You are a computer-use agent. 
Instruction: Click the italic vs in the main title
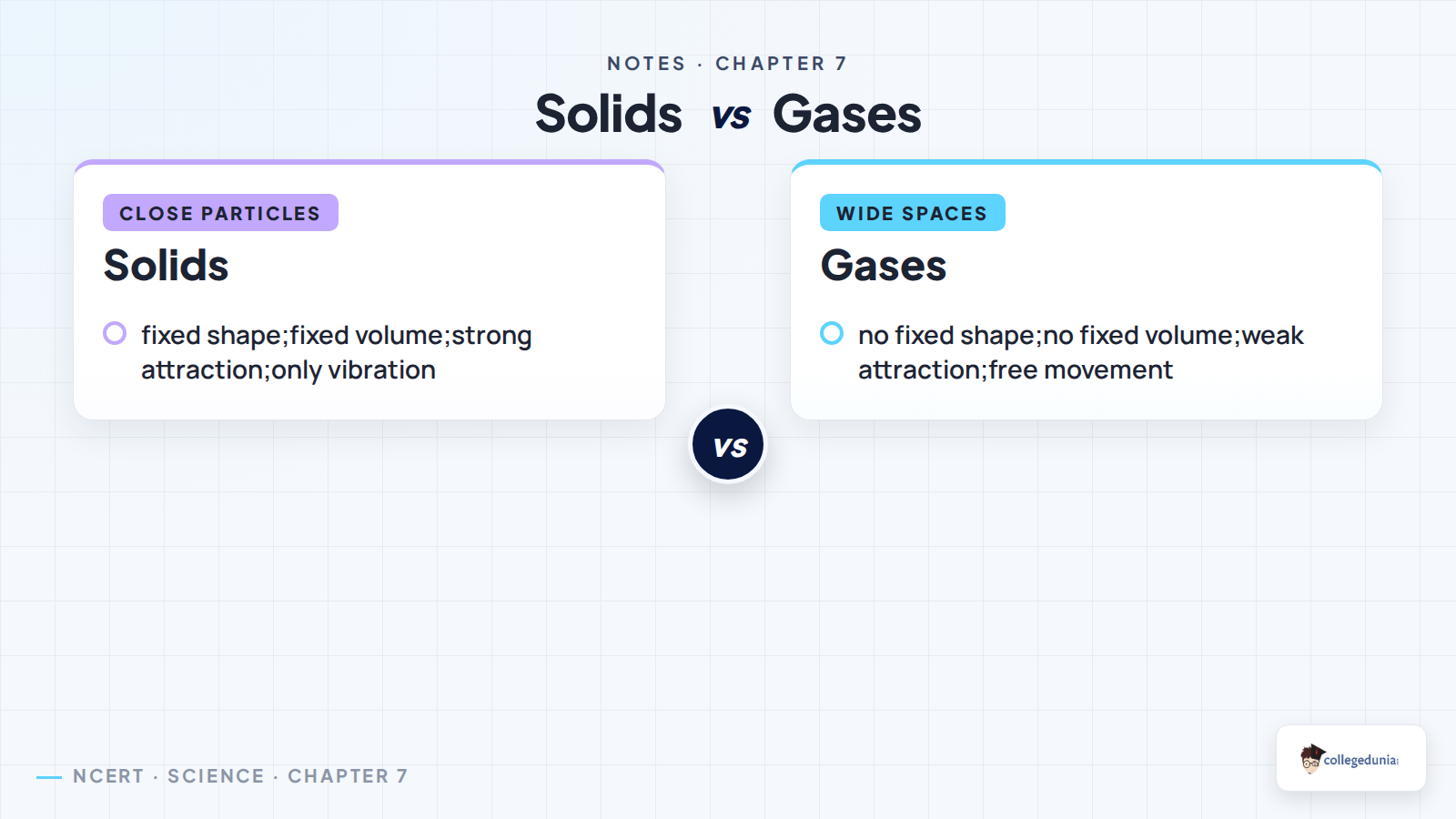pyautogui.click(x=731, y=116)
